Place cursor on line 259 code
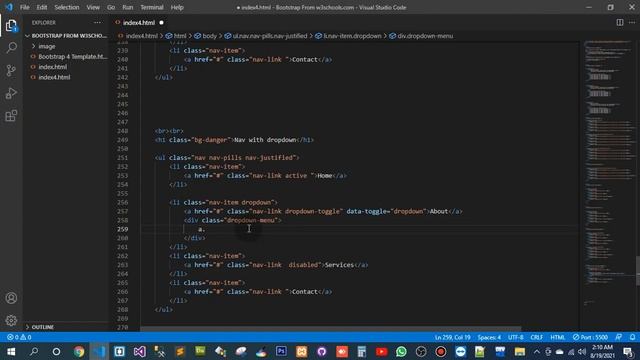This screenshot has height=360, width=640. [x=201, y=229]
